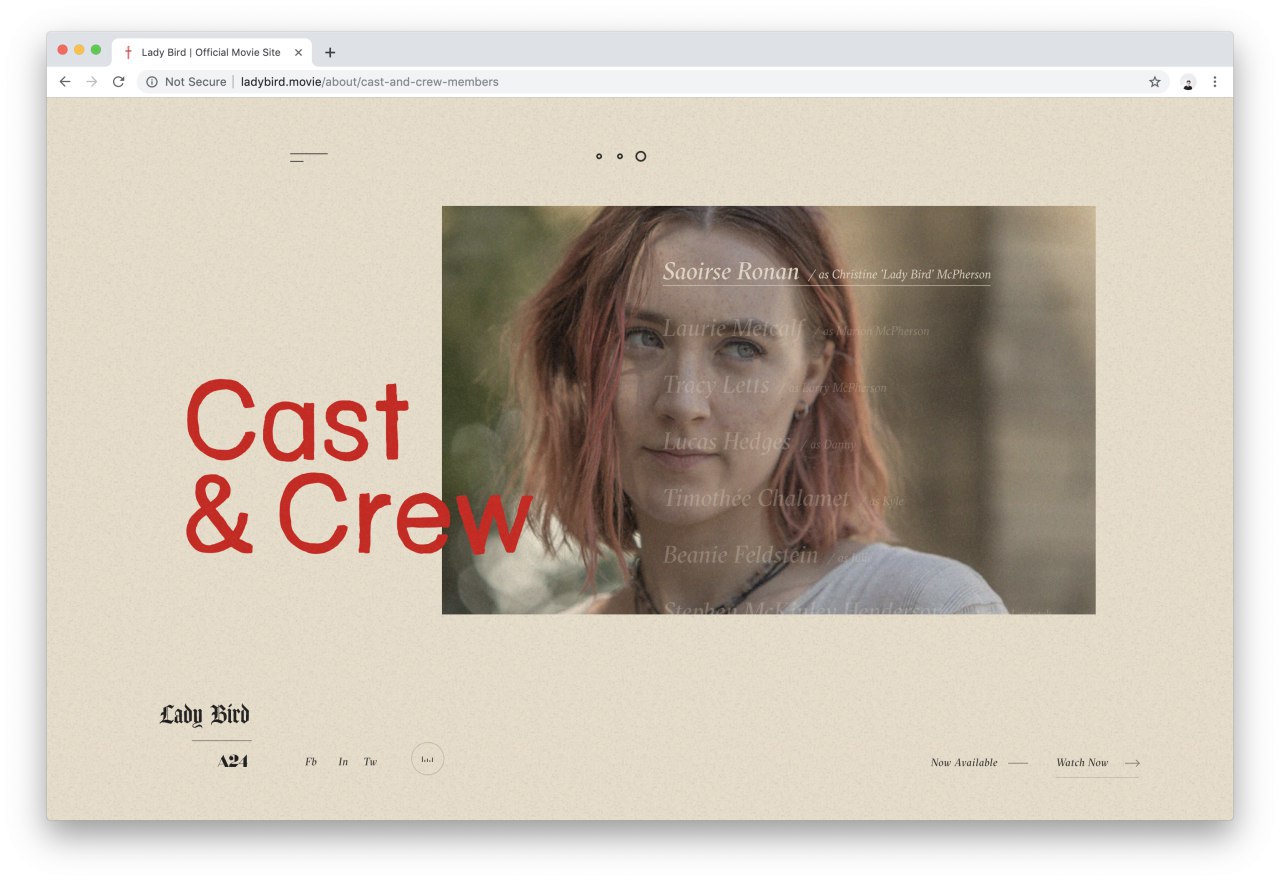
Task: Select Saoirse Ronan cast entry
Action: (x=826, y=272)
